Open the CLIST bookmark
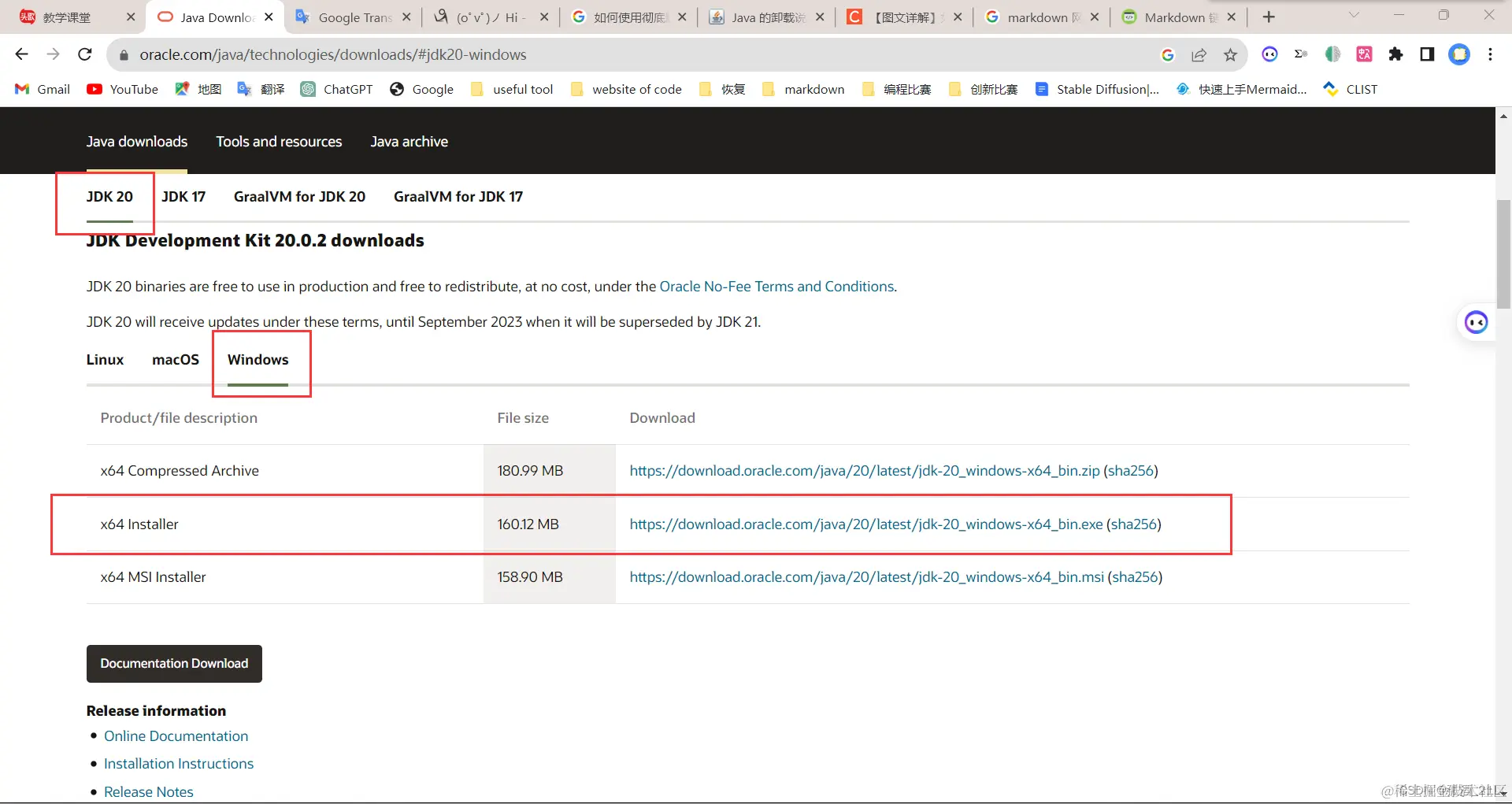Viewport: 1512px width, 804px height. tap(1351, 89)
